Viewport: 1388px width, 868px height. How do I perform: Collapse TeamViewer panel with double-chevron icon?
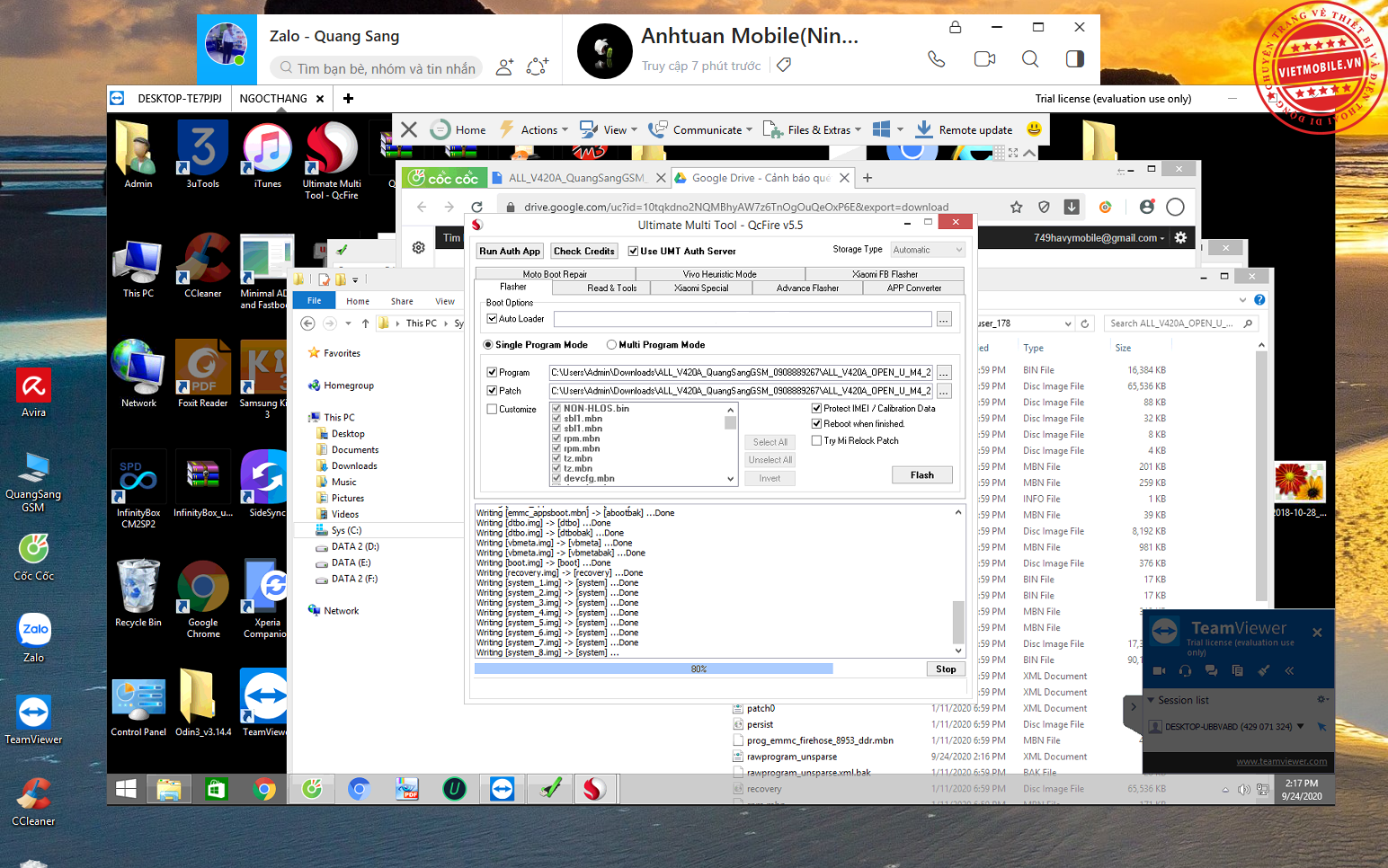(x=1289, y=670)
